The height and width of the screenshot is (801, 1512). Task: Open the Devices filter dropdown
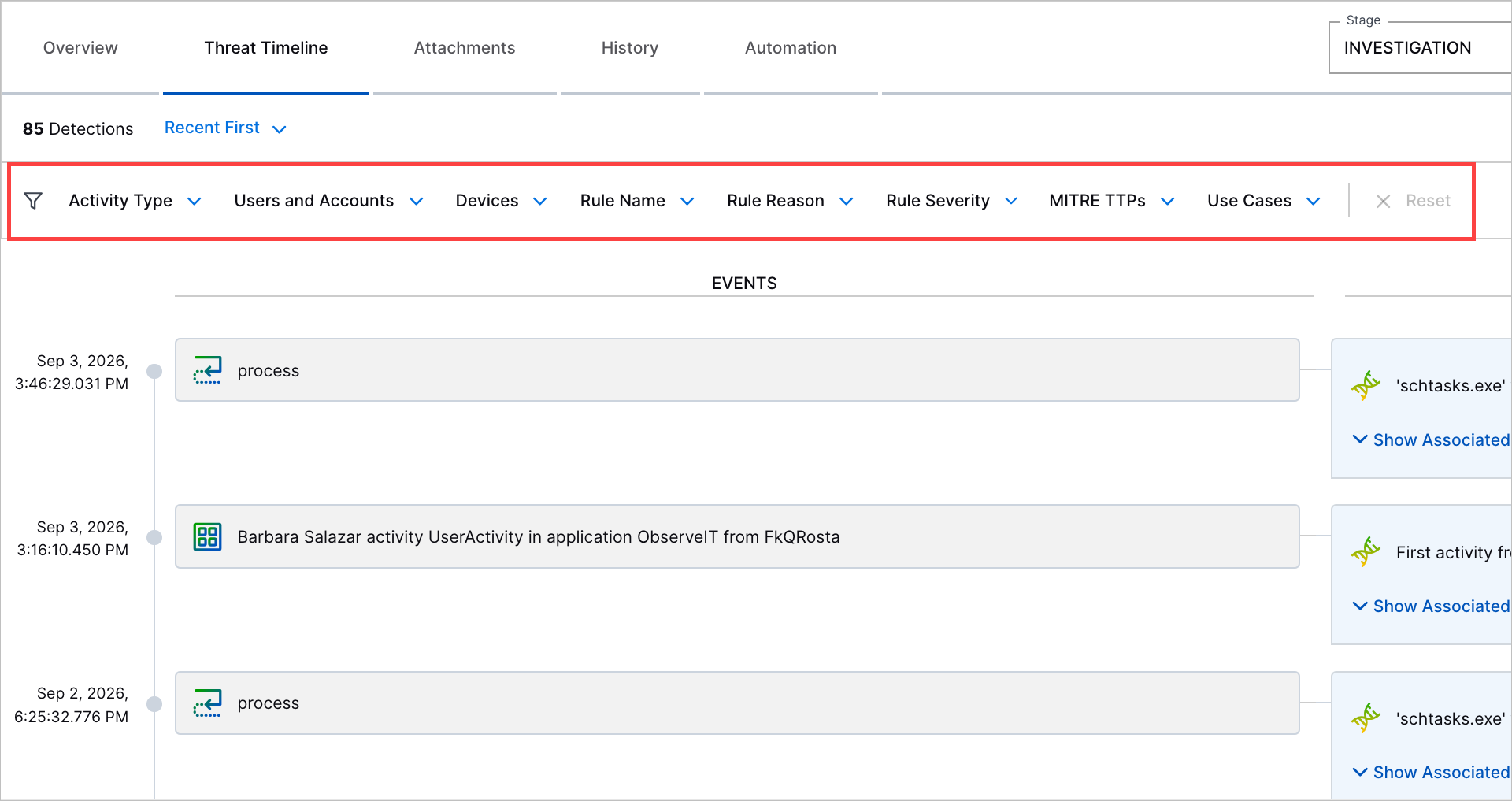(x=502, y=201)
